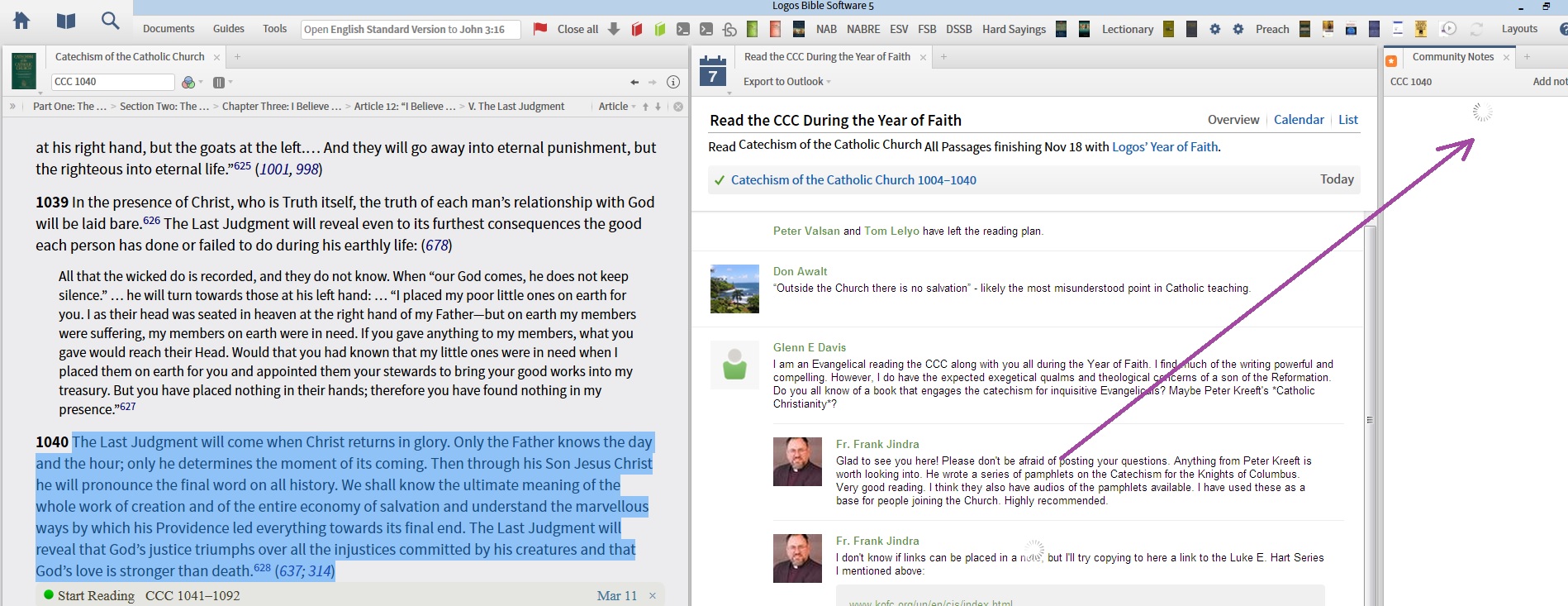Click the play-circle shortcut icon
Viewport: 1568px width, 606px height.
pos(1449,29)
